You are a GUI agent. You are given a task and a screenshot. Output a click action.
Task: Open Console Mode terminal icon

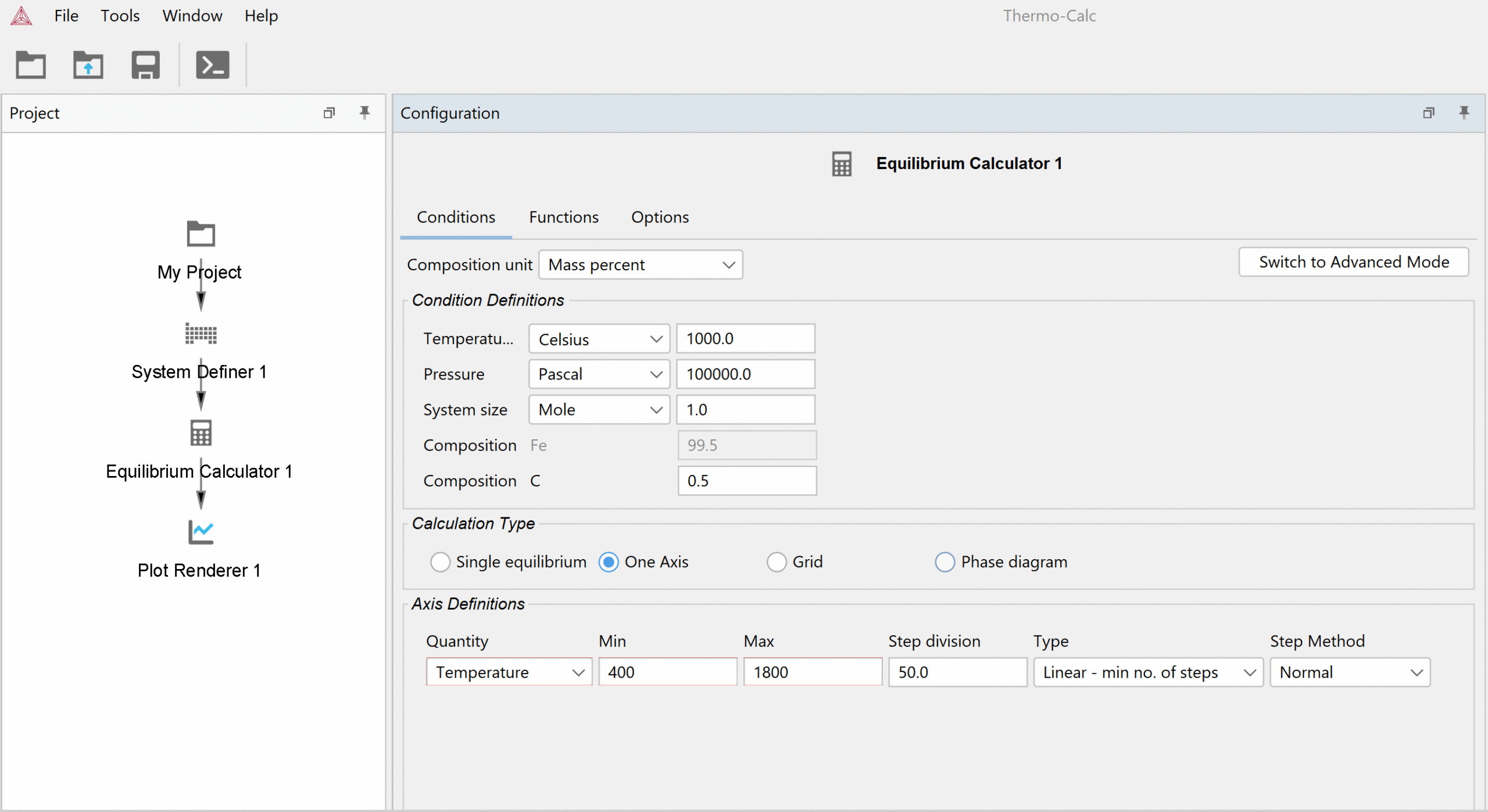213,65
